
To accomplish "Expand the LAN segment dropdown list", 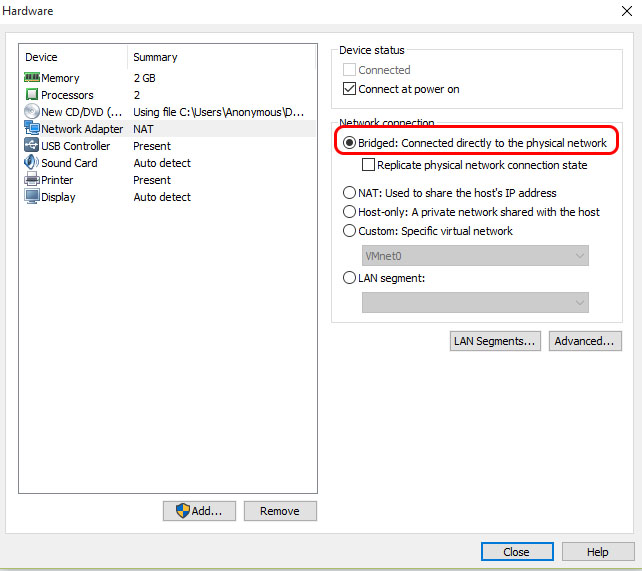I will [475, 302].
